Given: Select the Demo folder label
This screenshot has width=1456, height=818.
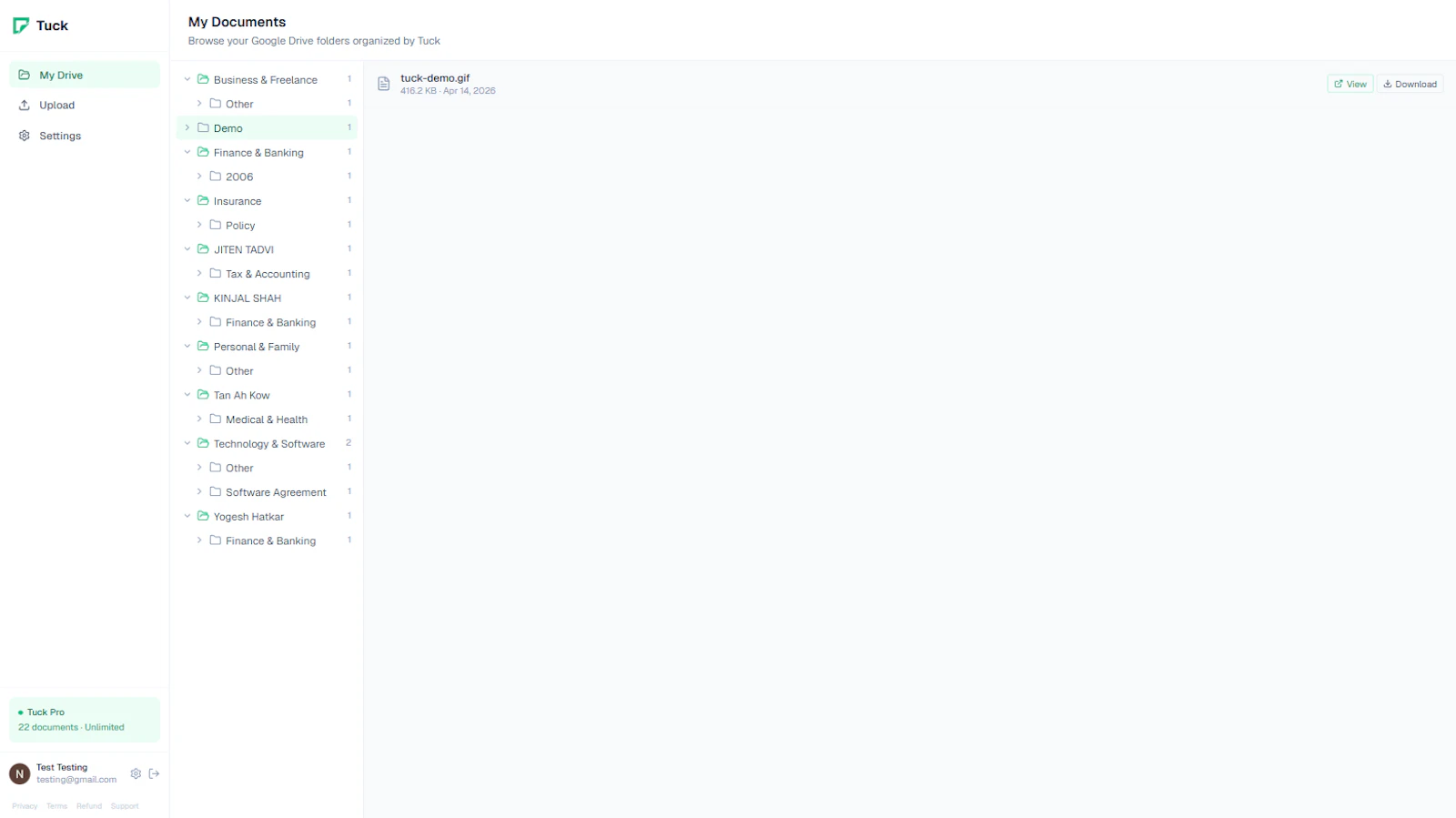Looking at the screenshot, I should click(x=228, y=128).
